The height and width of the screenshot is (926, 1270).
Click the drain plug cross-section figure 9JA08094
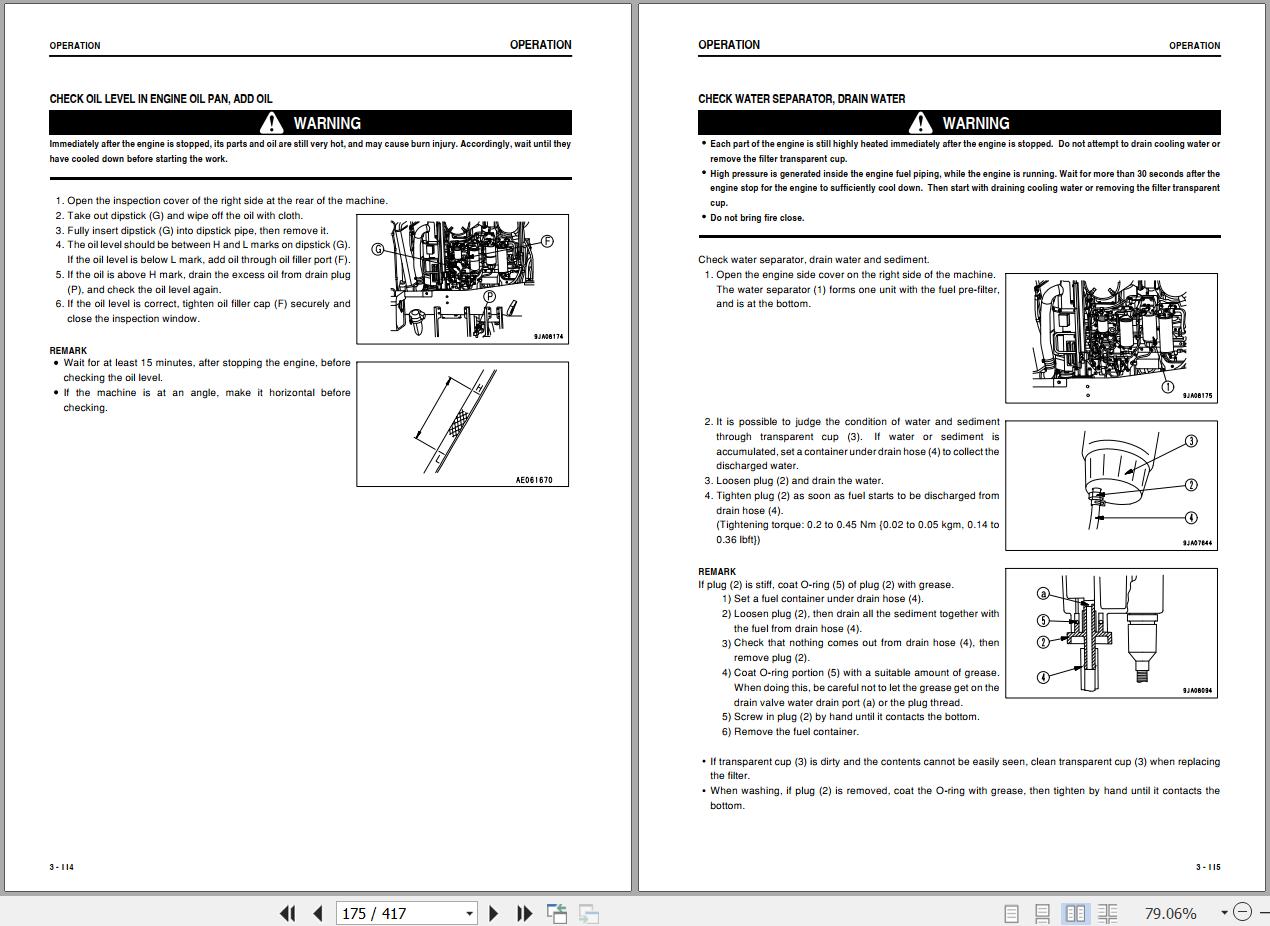pos(1111,633)
